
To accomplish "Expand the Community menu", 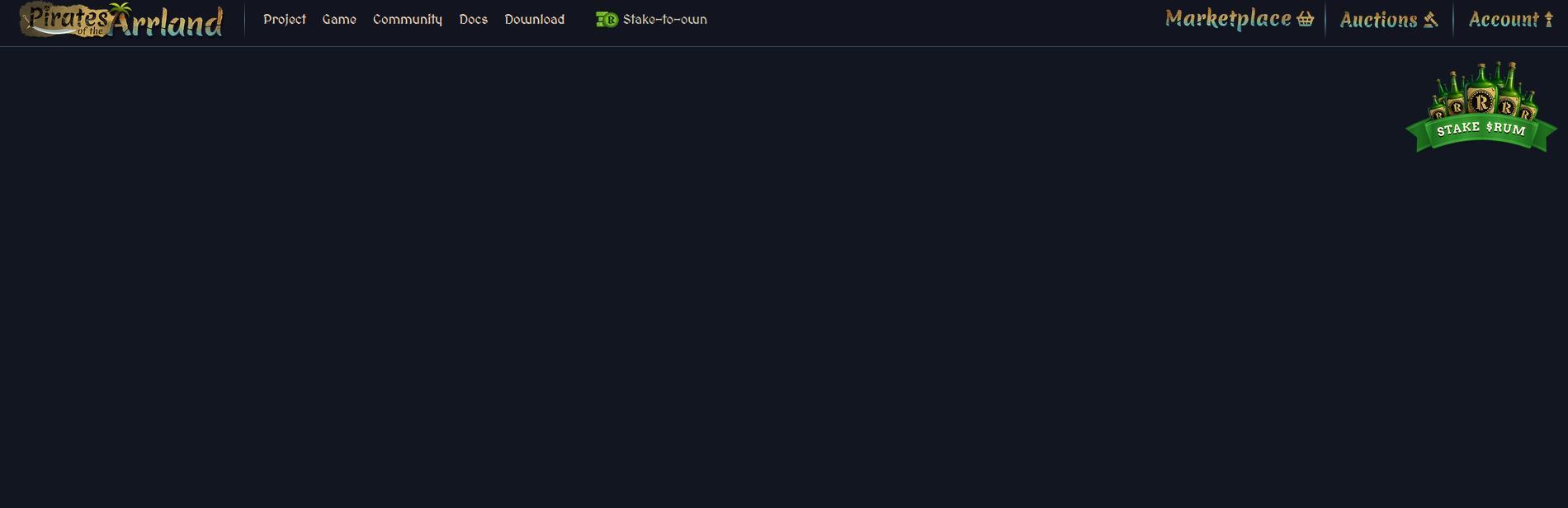I will [408, 19].
